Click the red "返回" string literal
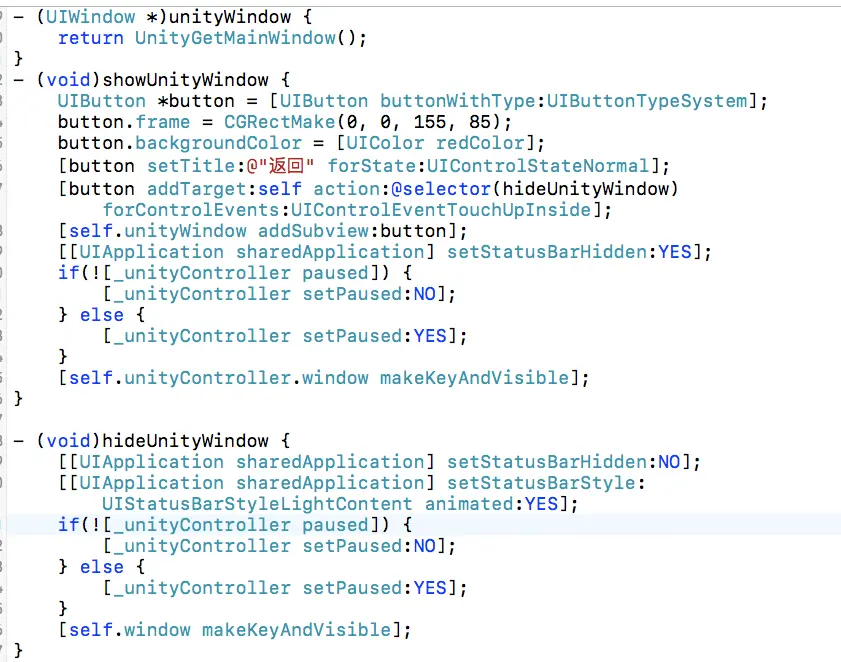 pyautogui.click(x=280, y=166)
